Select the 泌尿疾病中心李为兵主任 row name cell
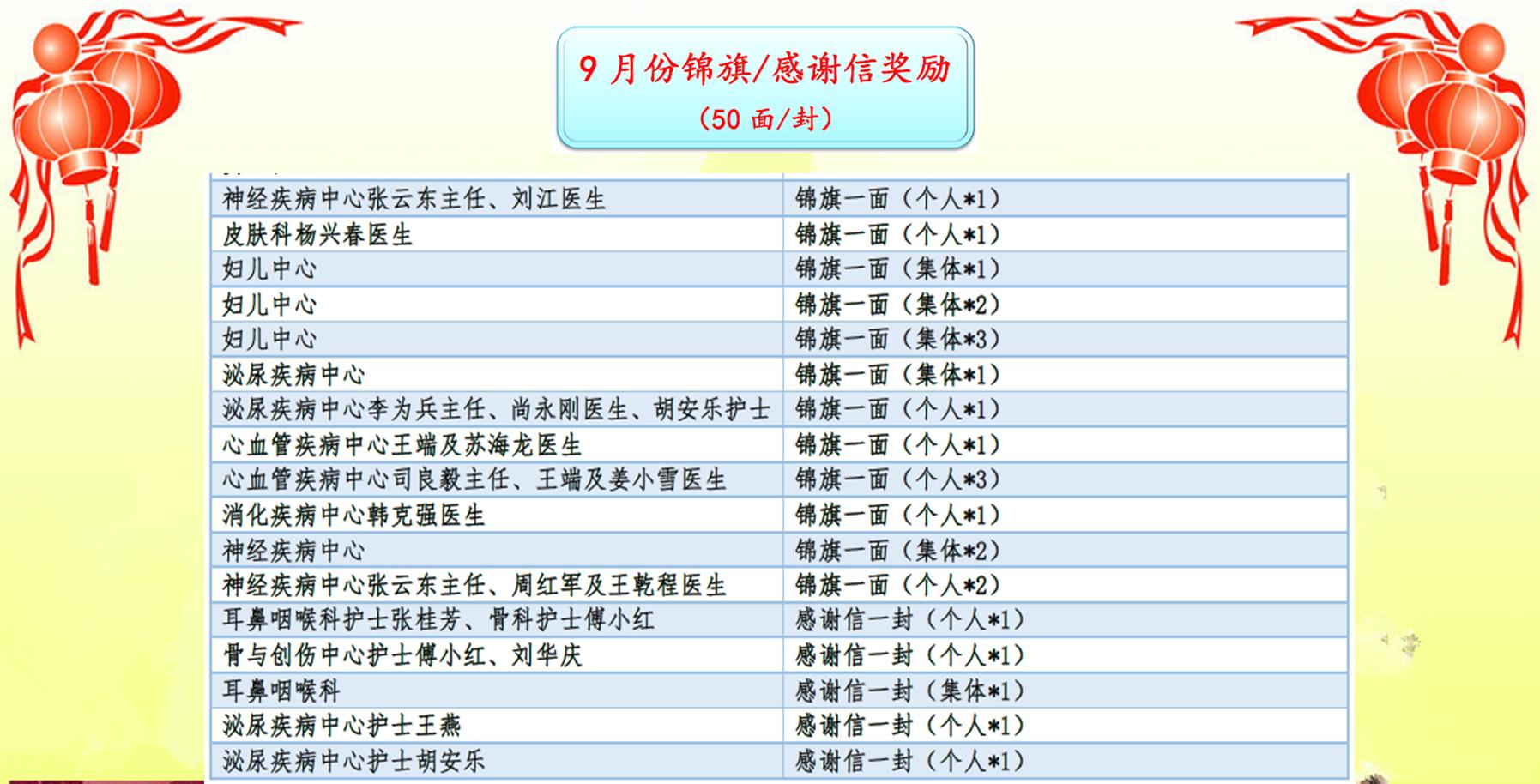The width and height of the screenshot is (1540, 784). 496,410
